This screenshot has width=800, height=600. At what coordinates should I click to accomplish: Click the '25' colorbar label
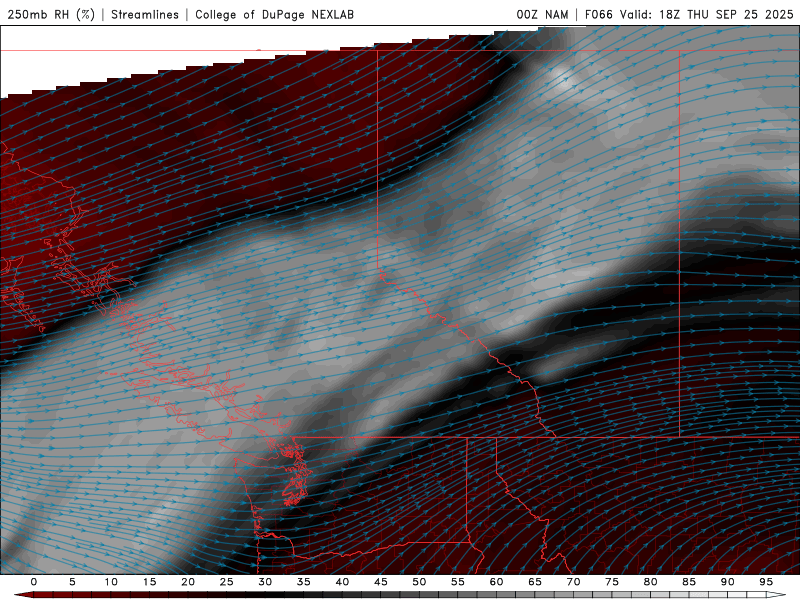tap(227, 582)
